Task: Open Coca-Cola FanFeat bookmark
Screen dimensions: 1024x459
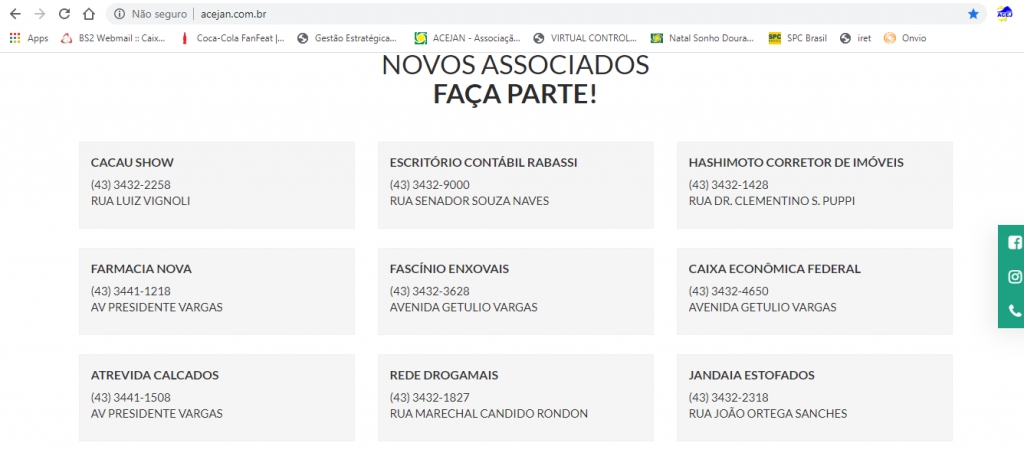Action: point(232,39)
